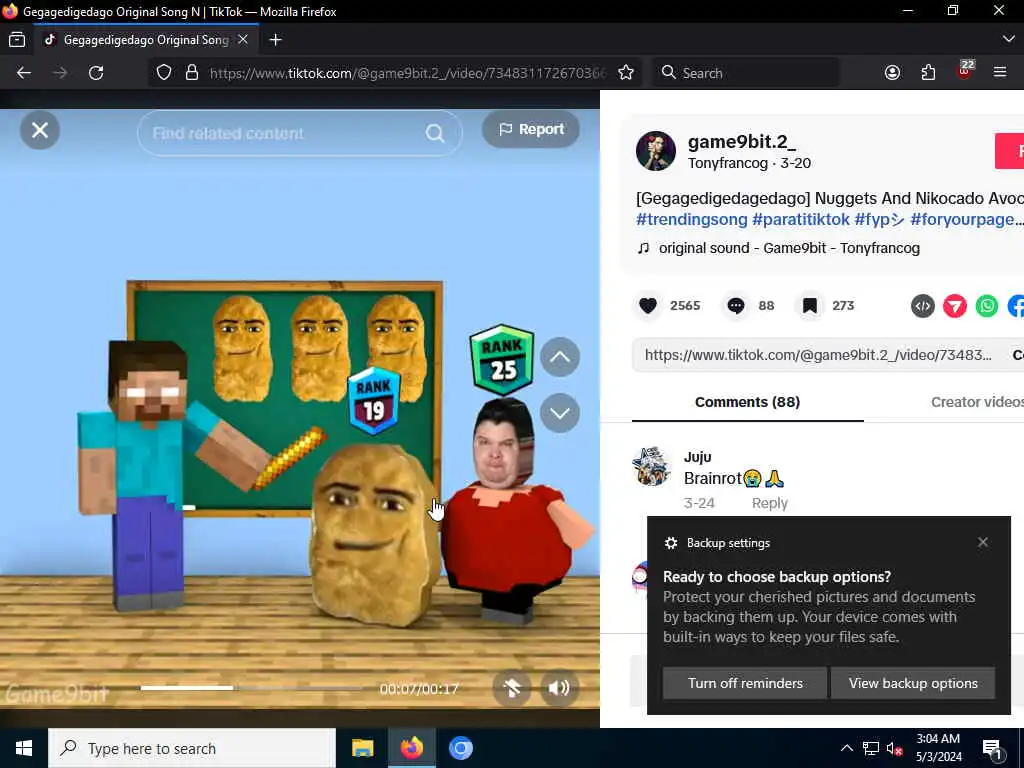Open uBlock extension icon with badge 22
Screen dimensions: 1024x768
[965, 71]
